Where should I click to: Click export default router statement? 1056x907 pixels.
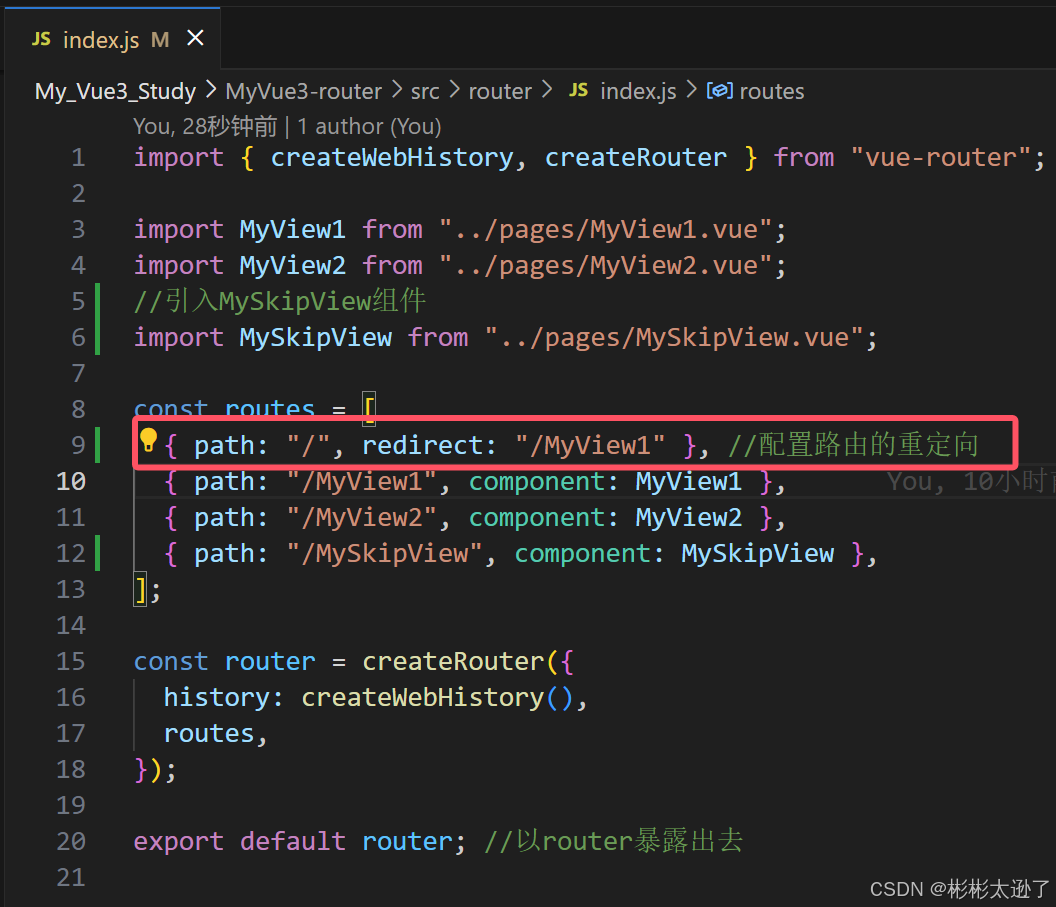tap(300, 841)
